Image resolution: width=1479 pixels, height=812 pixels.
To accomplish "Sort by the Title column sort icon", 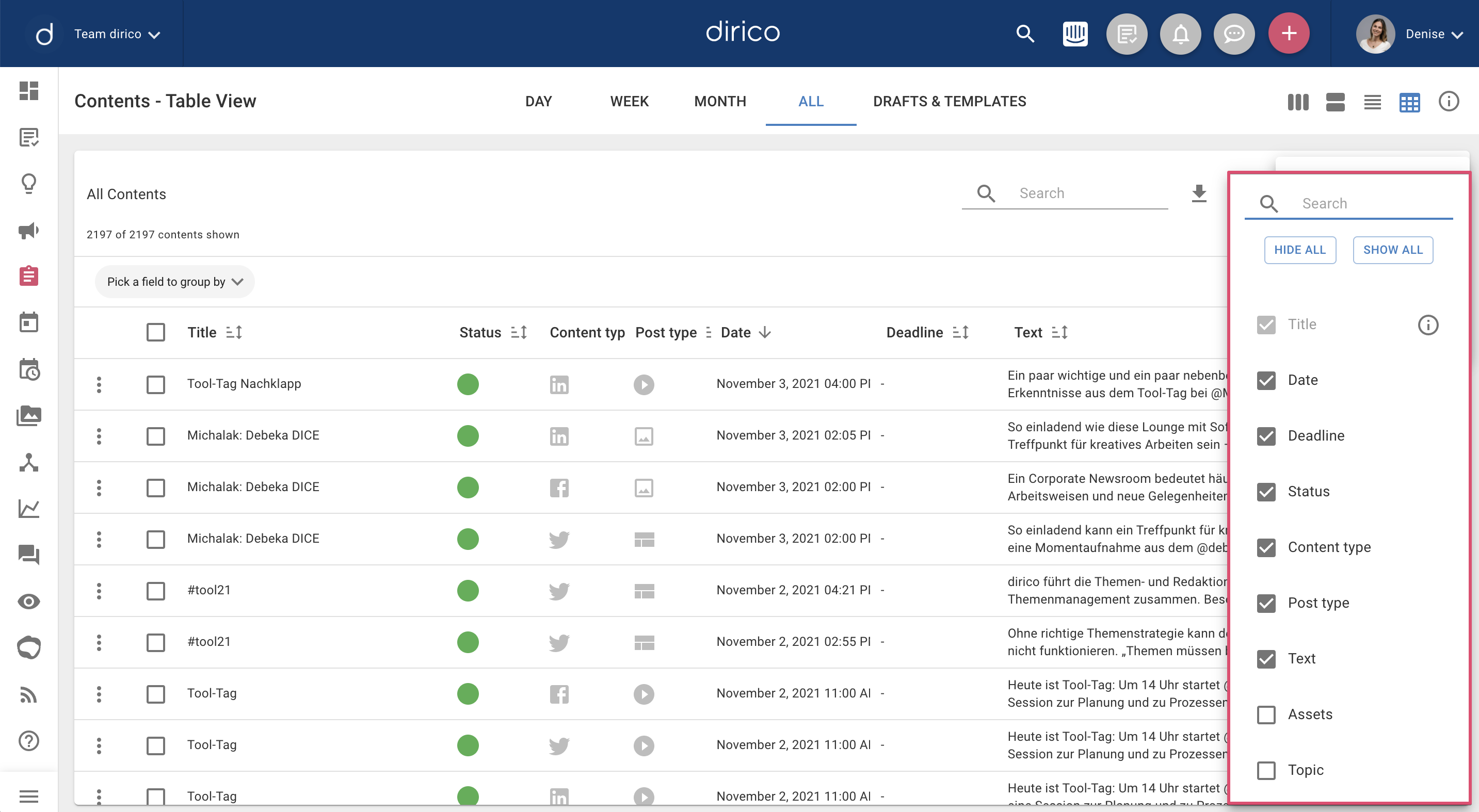I will (x=234, y=332).
